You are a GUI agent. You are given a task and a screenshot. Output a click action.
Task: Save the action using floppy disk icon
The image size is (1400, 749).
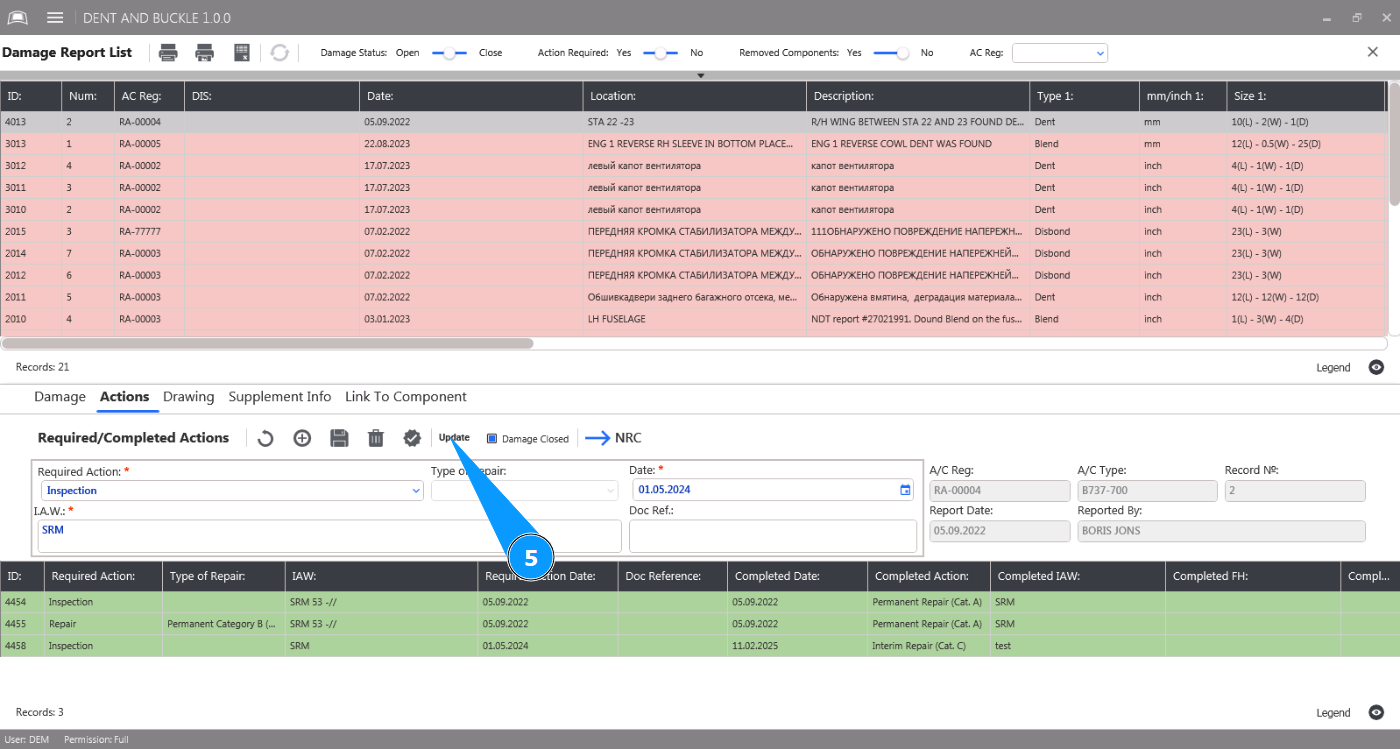339,438
